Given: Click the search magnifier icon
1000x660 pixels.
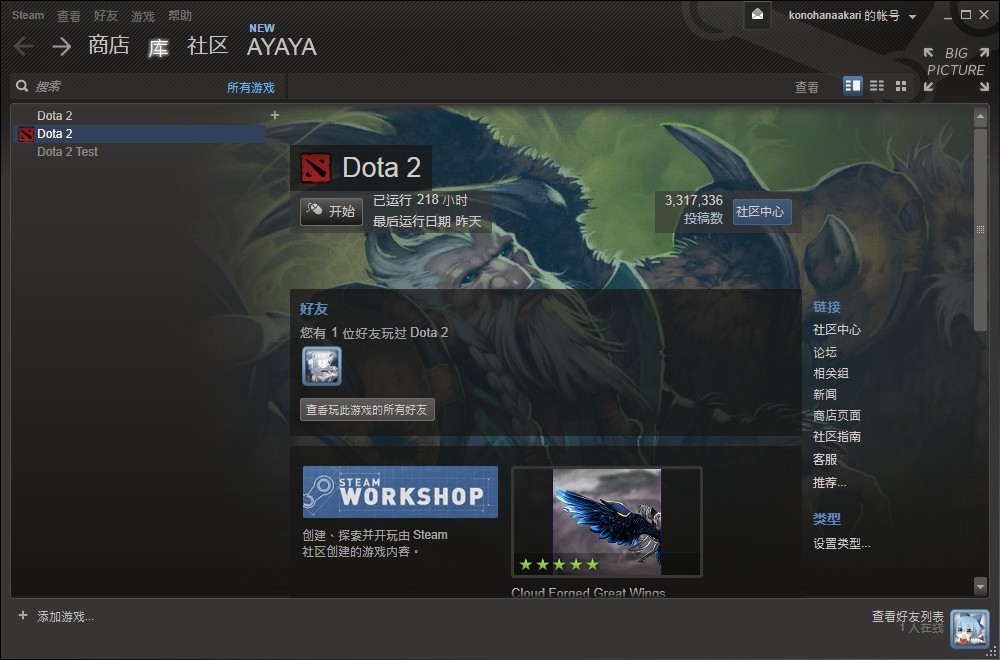Looking at the screenshot, I should point(22,86).
